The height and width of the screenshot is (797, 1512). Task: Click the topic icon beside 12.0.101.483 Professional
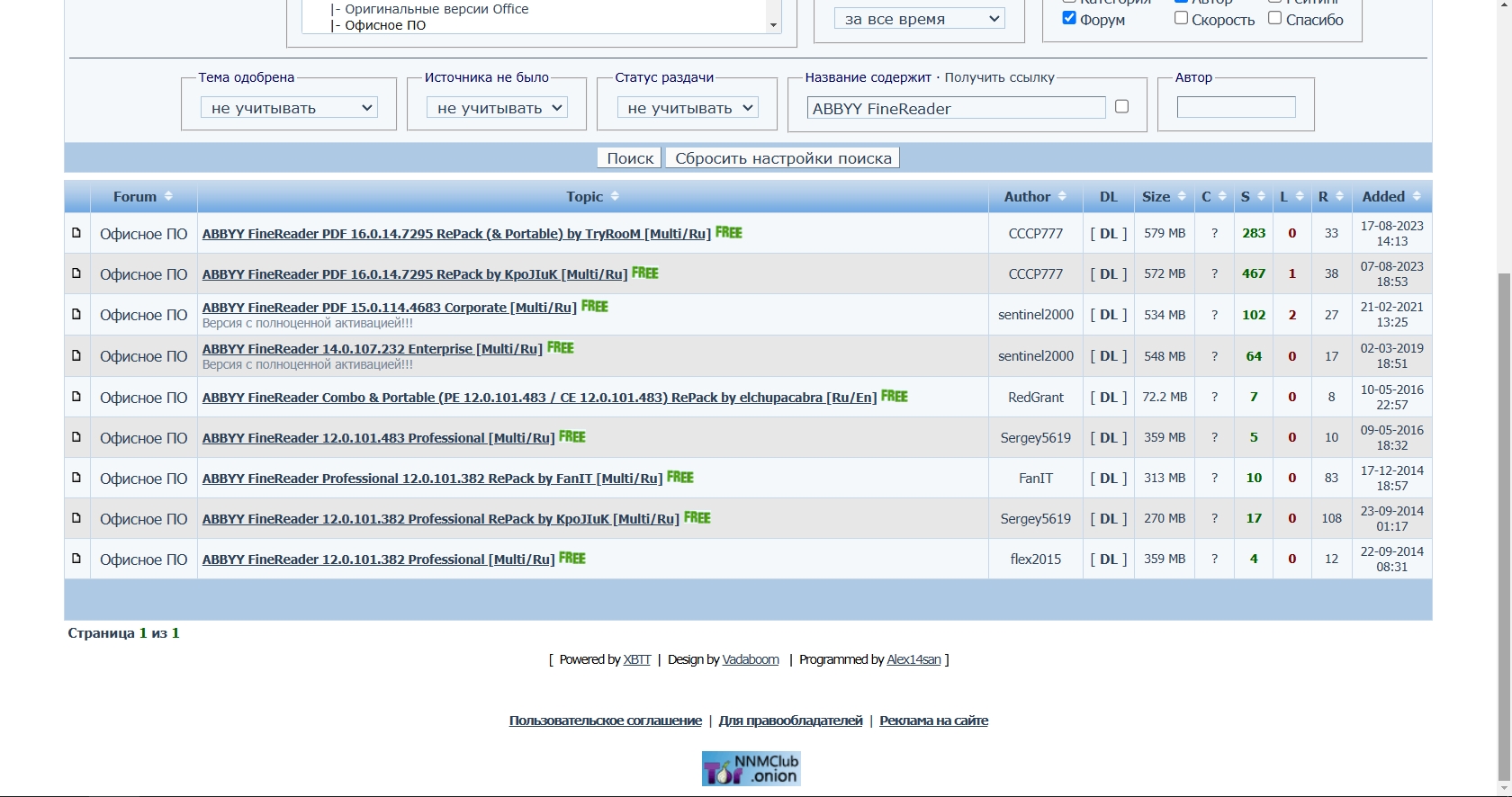76,437
